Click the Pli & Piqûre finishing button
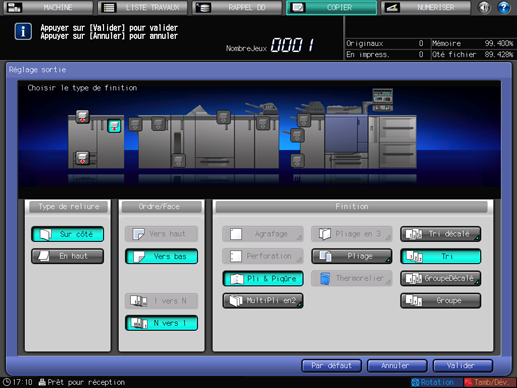Viewport: 517px width, 388px height. pyautogui.click(x=263, y=279)
